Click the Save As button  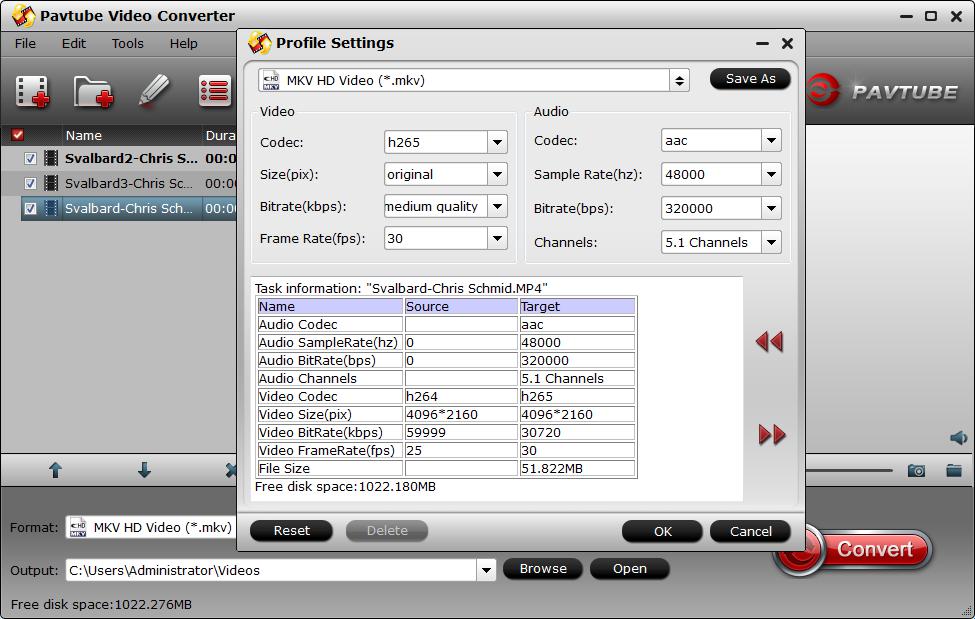(x=750, y=79)
